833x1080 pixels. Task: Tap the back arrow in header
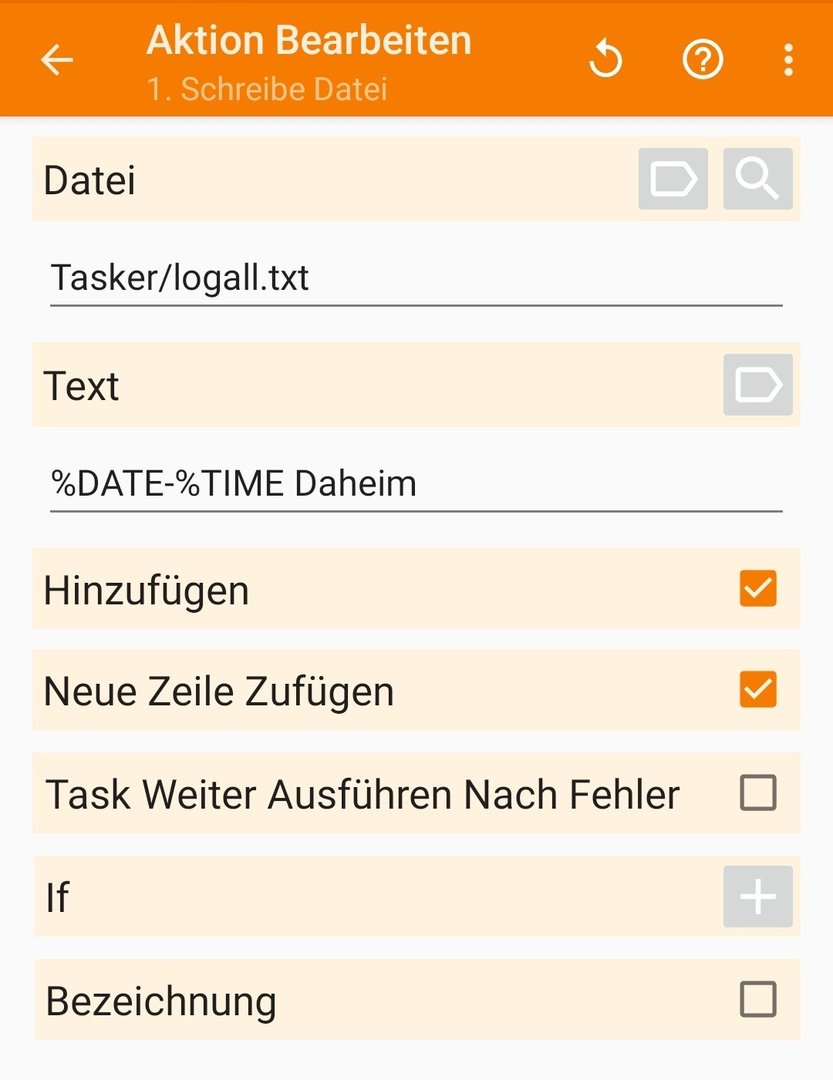(57, 60)
